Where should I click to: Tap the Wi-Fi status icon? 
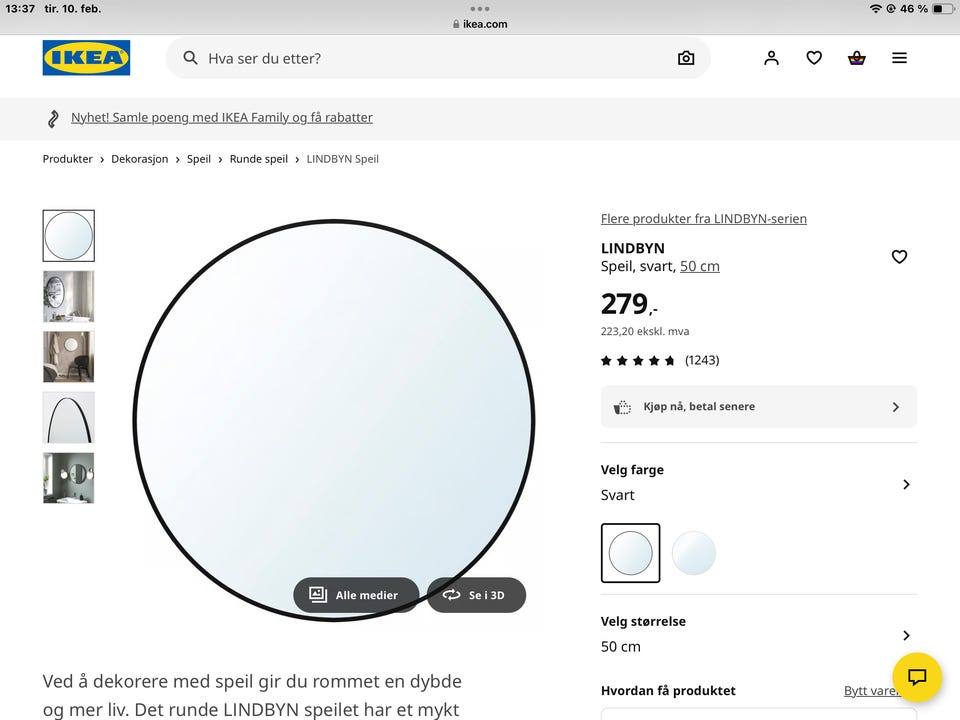point(876,9)
